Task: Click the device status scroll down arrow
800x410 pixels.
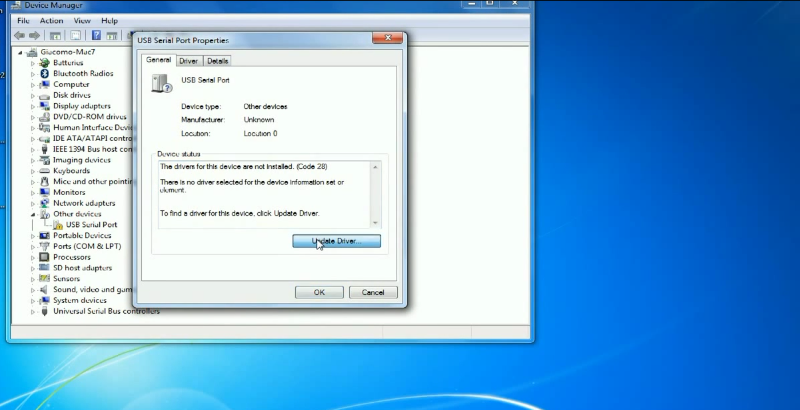Action: click(376, 223)
